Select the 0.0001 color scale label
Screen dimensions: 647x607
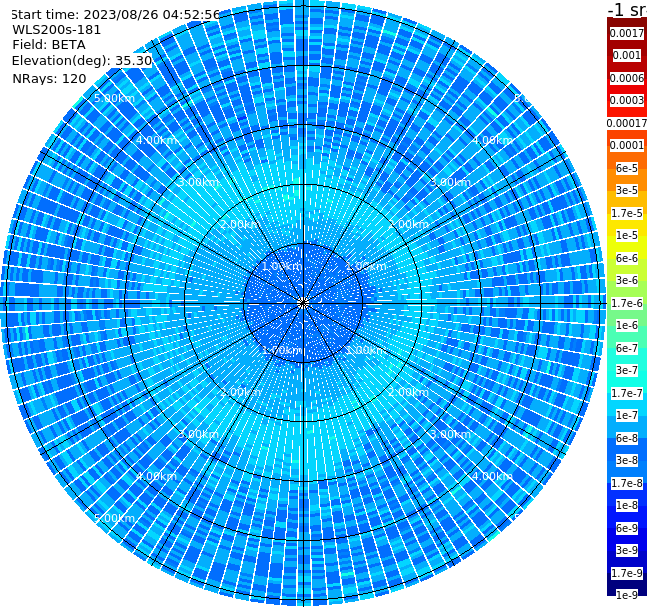click(x=627, y=145)
